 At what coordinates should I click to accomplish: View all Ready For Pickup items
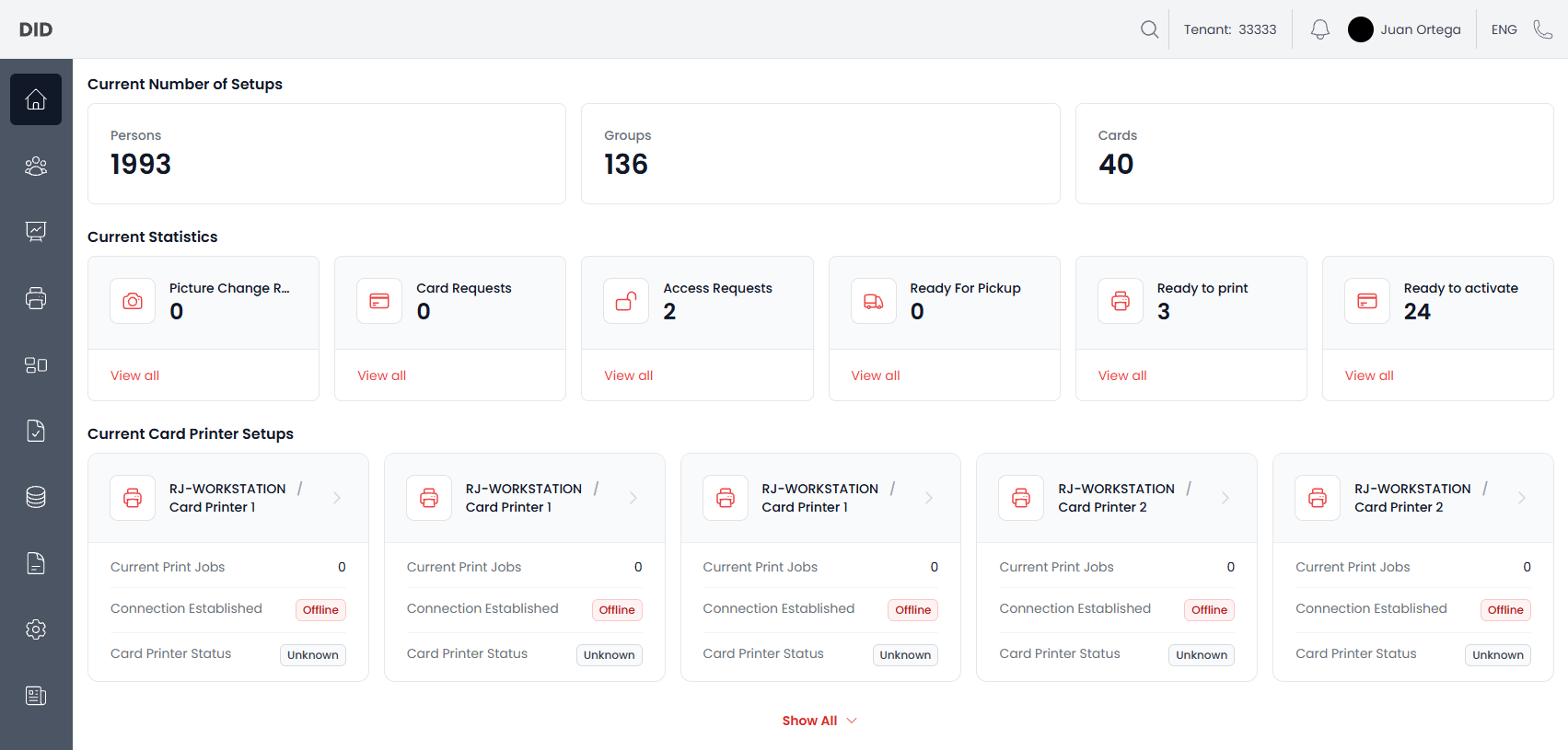[876, 375]
